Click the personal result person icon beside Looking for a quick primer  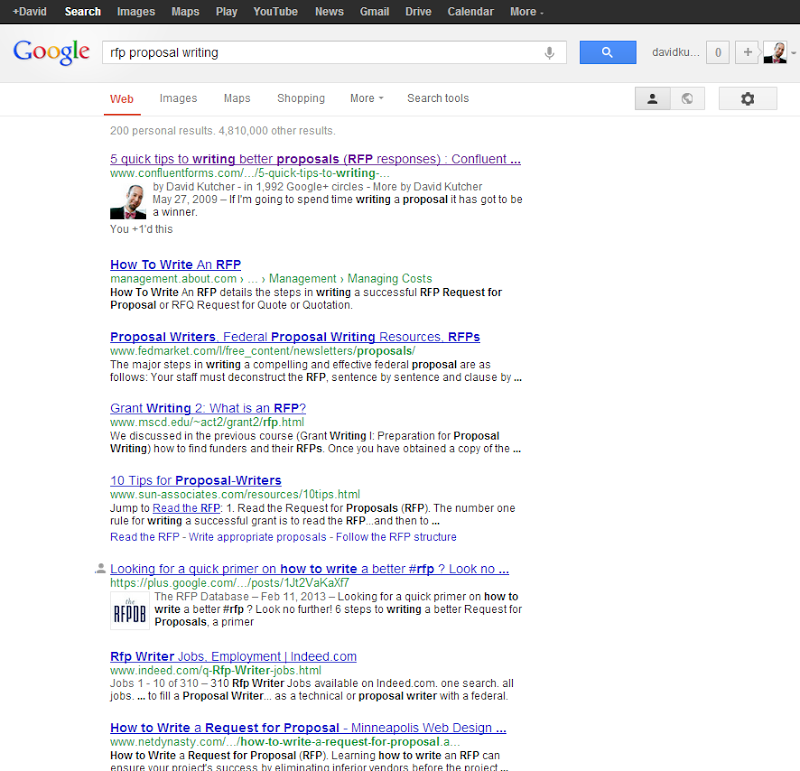(101, 568)
